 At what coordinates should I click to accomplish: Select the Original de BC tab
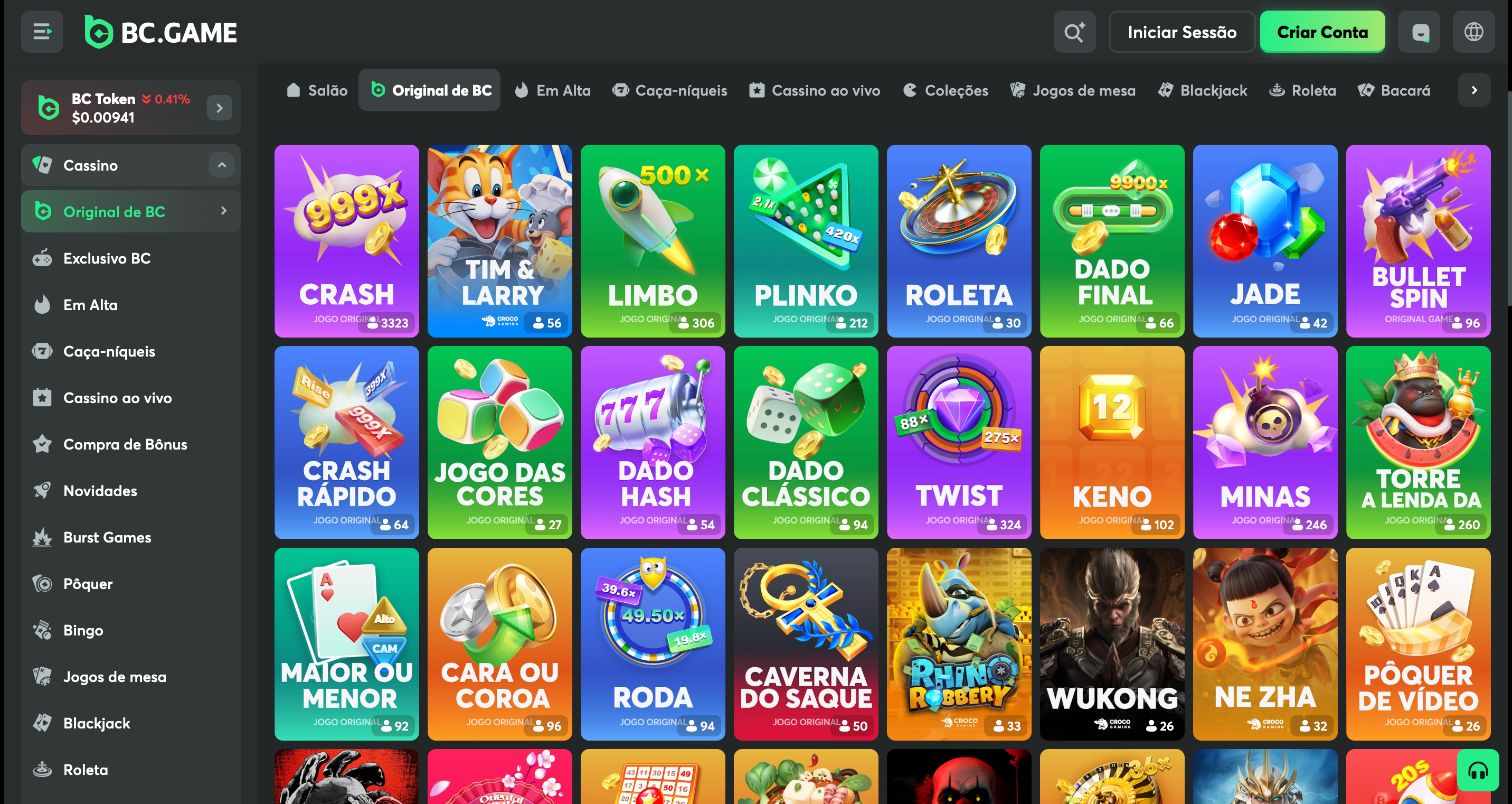point(430,90)
